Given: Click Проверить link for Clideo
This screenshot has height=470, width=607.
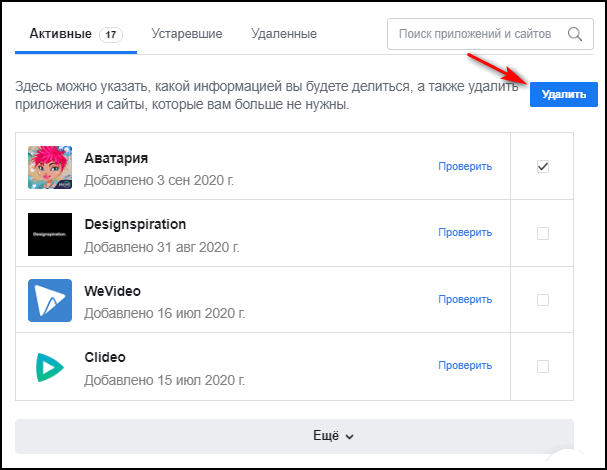Looking at the screenshot, I should pyautogui.click(x=465, y=365).
